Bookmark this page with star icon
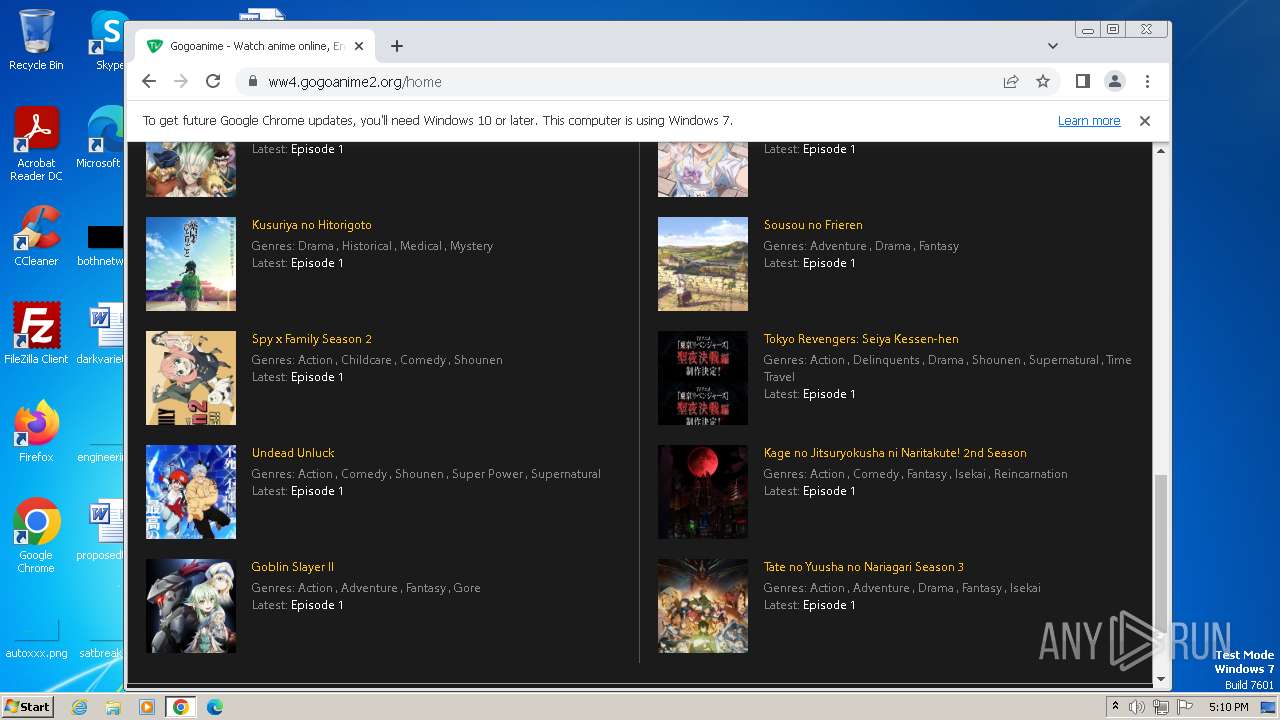Image resolution: width=1280 pixels, height=720 pixels. tap(1043, 82)
